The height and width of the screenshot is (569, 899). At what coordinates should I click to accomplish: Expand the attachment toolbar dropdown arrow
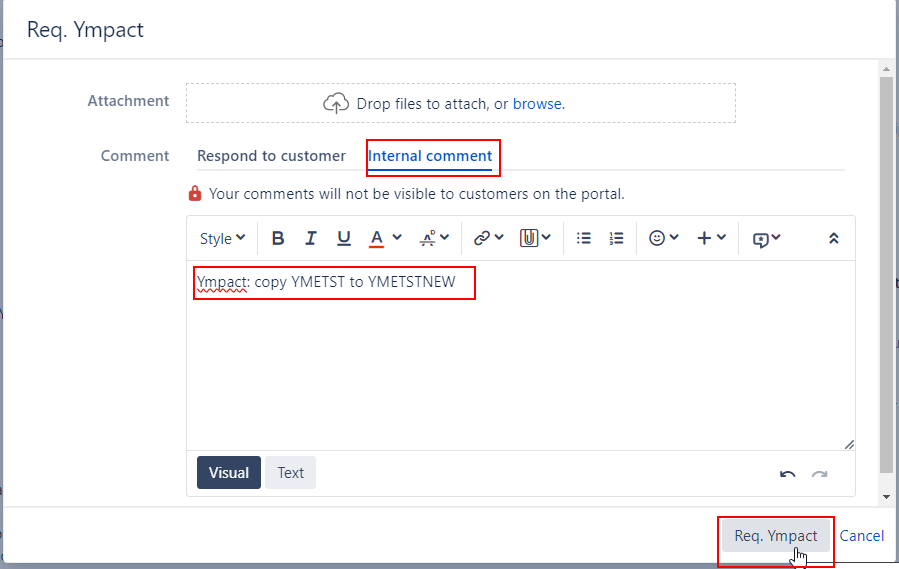(546, 237)
